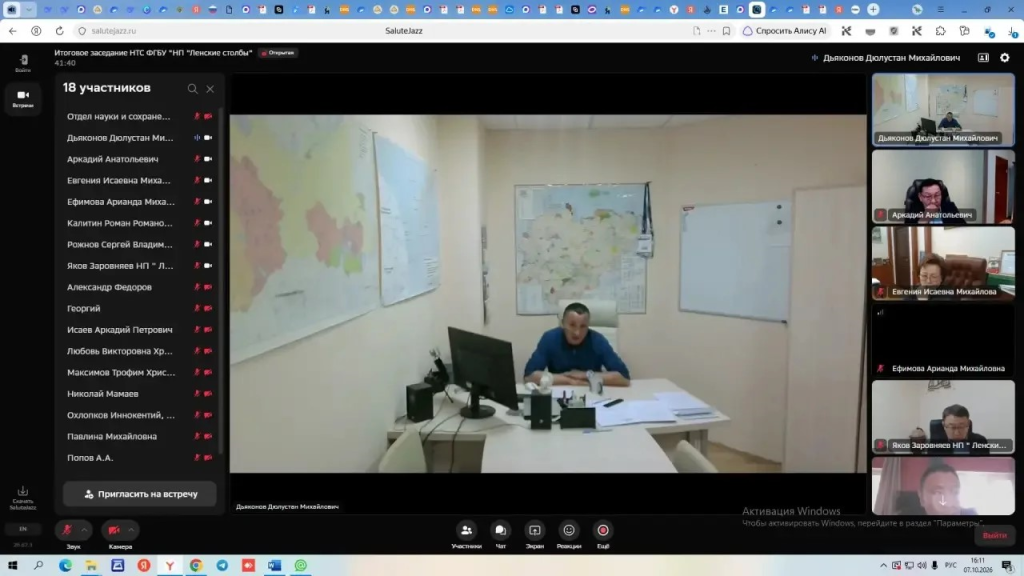Viewport: 1024px width, 576px height.
Task: Search participants with magnifier icon
Action: 192,89
